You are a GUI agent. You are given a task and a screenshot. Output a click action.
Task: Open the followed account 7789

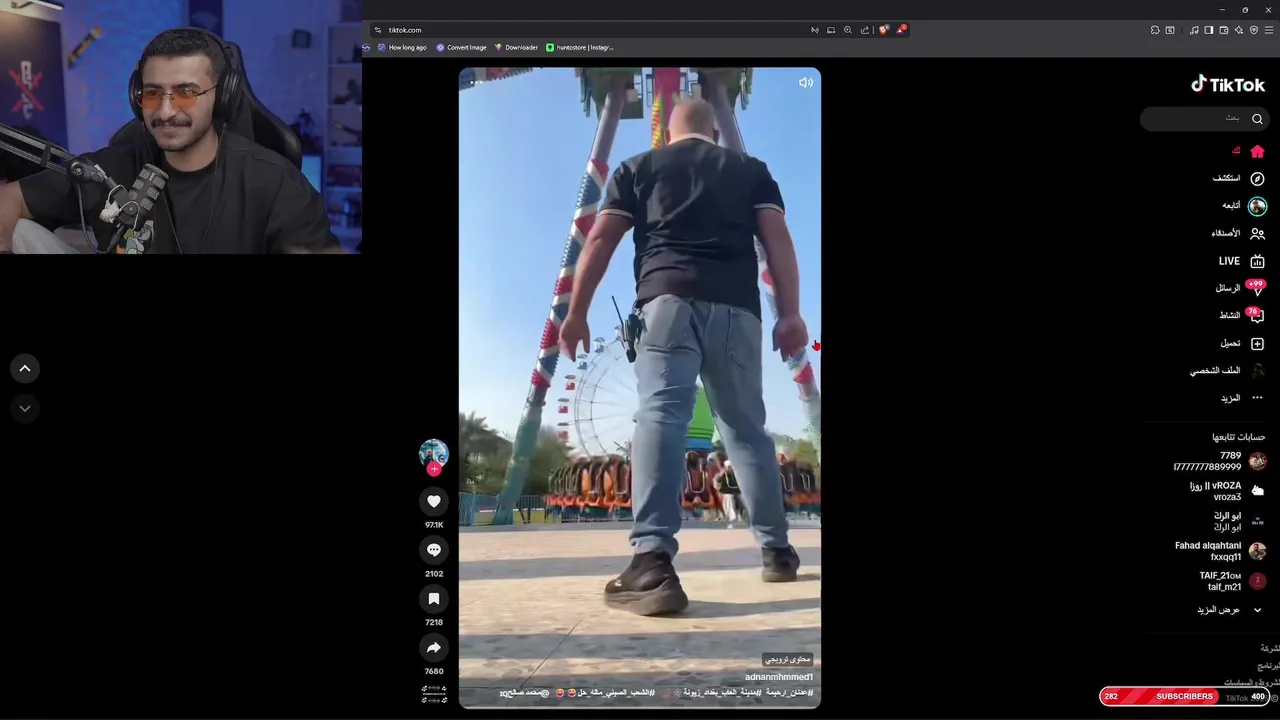click(x=1219, y=461)
